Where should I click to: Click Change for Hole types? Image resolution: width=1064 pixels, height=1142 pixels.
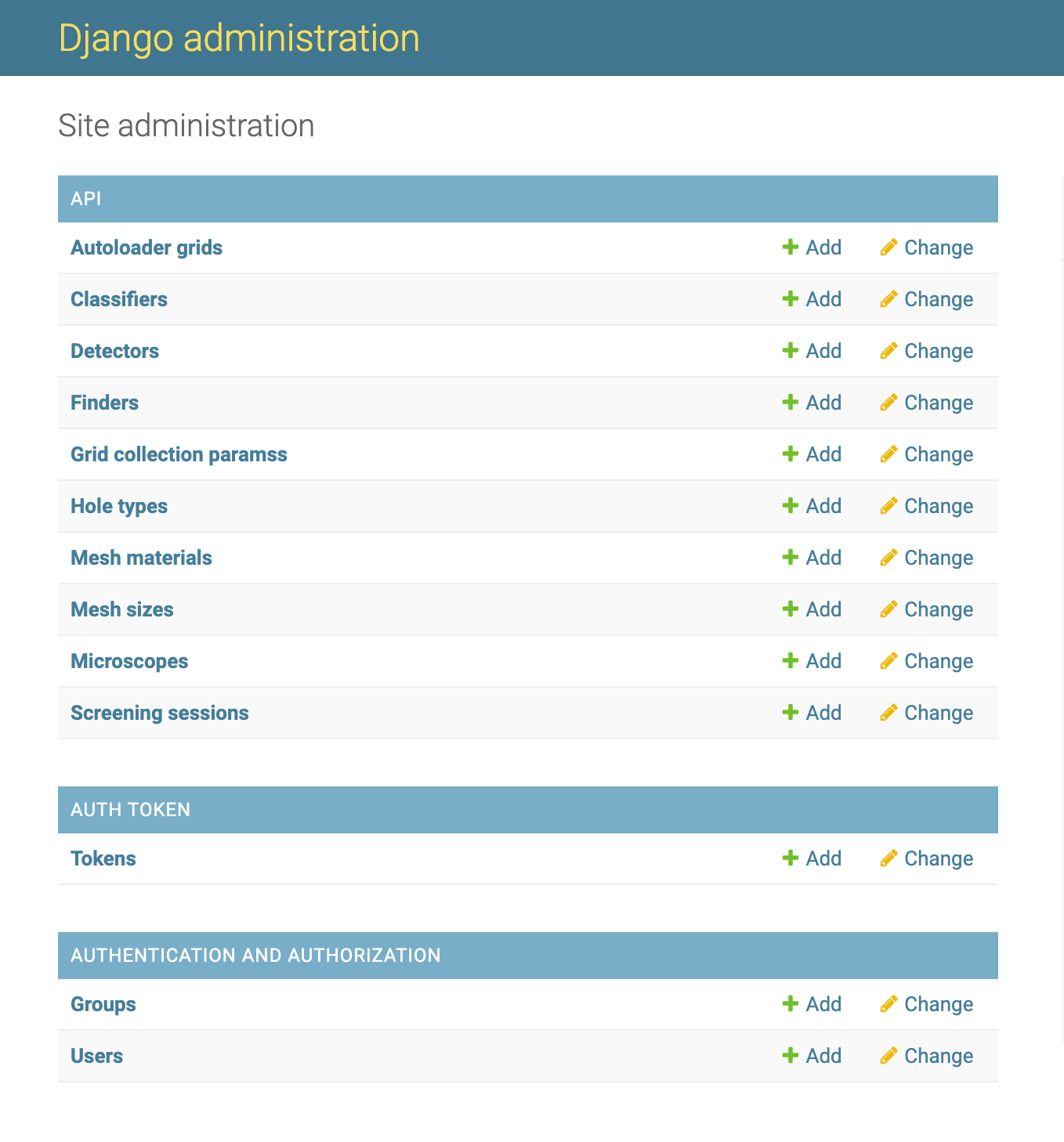[926, 506]
